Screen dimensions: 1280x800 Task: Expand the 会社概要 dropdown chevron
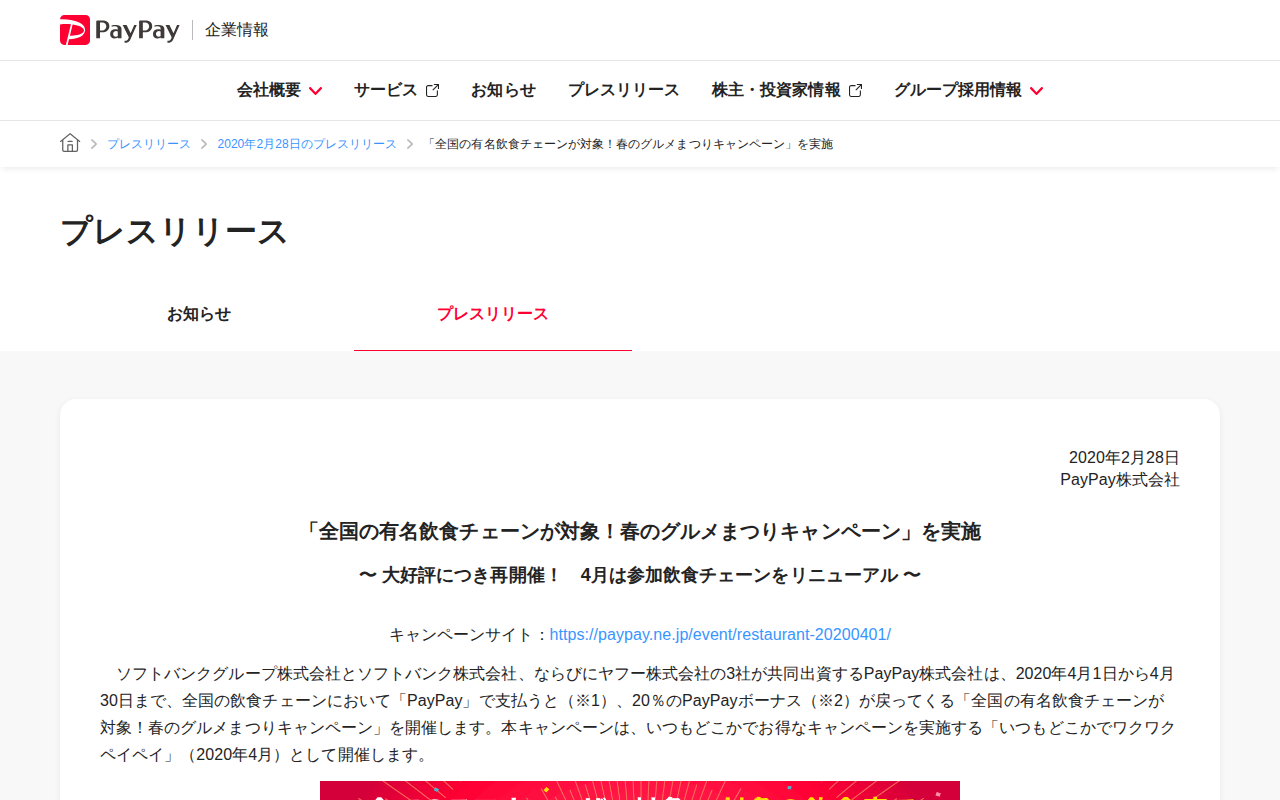[315, 90]
